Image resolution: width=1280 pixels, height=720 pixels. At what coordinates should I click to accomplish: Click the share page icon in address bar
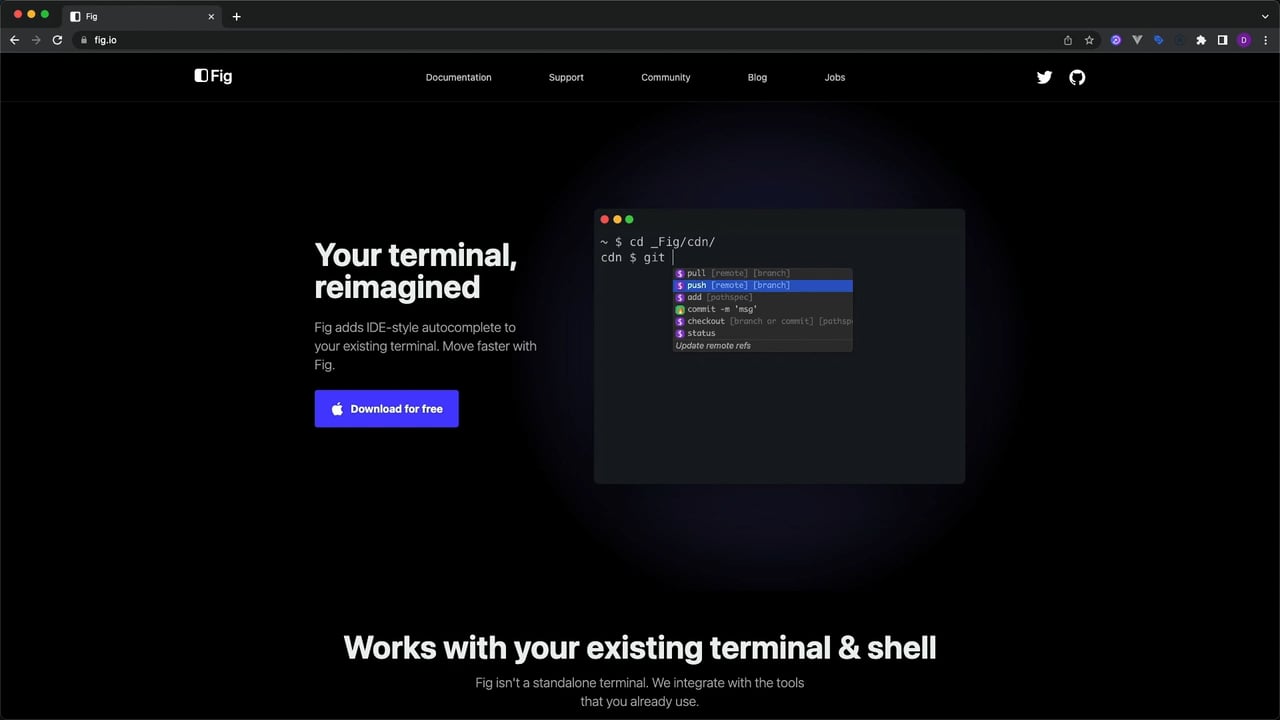[1068, 40]
